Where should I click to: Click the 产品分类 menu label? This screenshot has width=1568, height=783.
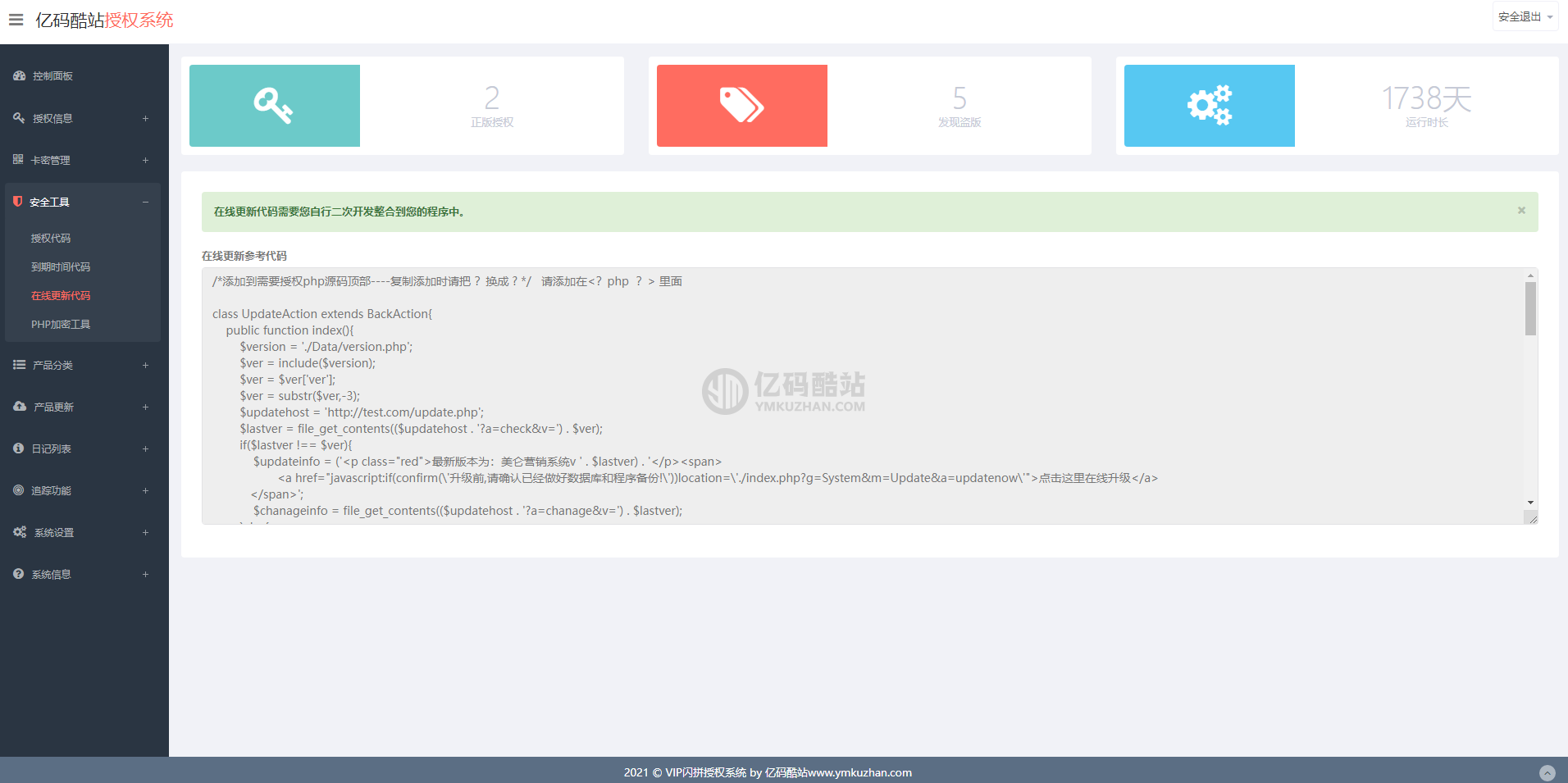(52, 365)
